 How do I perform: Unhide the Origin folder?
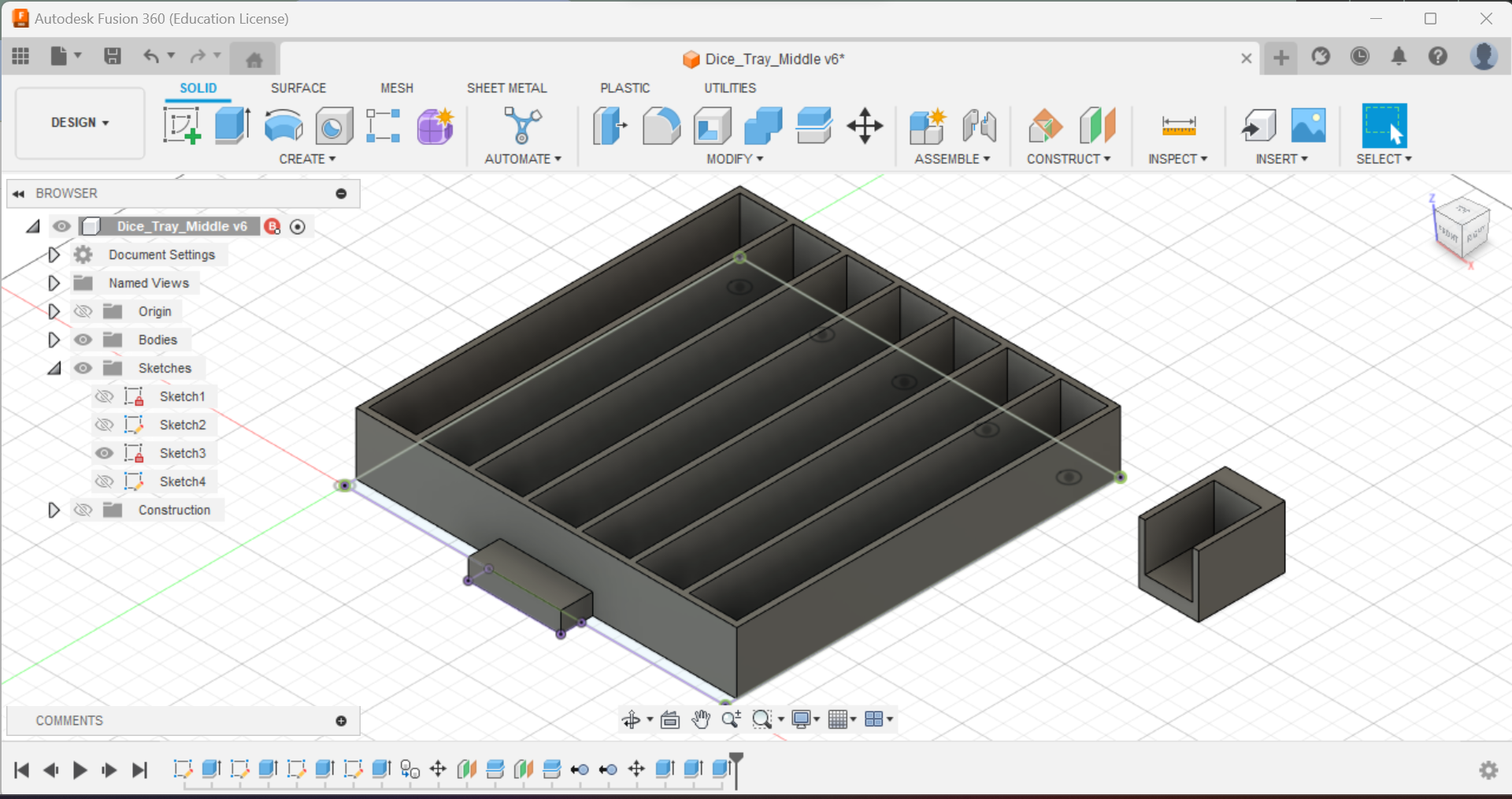pyautogui.click(x=83, y=311)
